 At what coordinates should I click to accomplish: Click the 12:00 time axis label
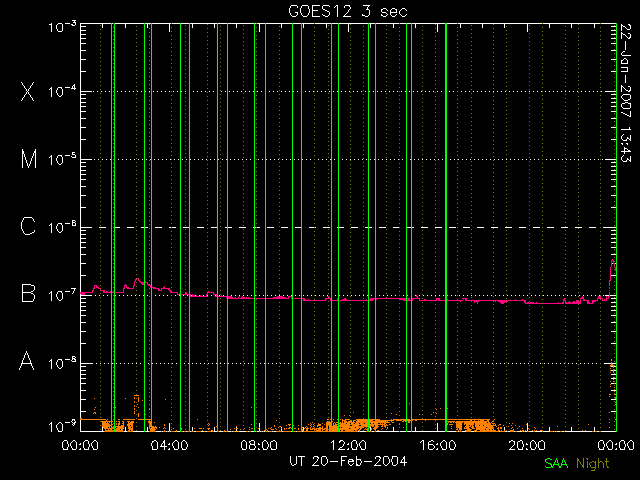348,445
